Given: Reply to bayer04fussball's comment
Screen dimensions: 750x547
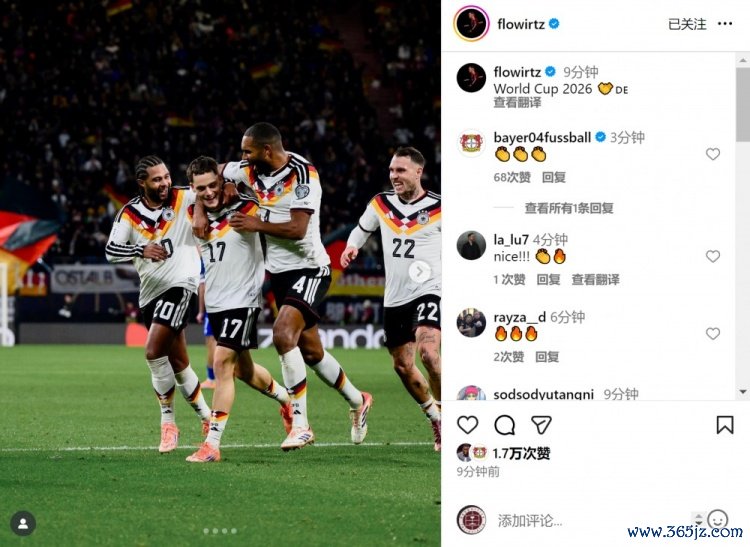Looking at the screenshot, I should tap(554, 177).
